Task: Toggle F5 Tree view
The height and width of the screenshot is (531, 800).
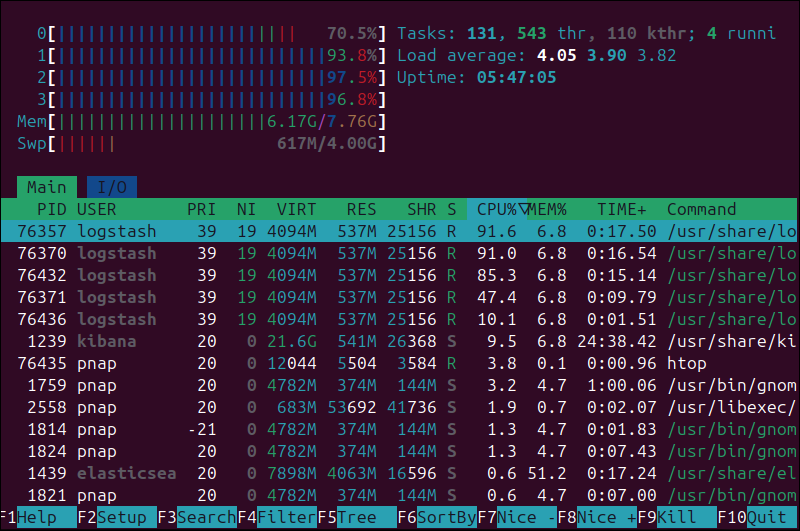Action: coord(356,519)
